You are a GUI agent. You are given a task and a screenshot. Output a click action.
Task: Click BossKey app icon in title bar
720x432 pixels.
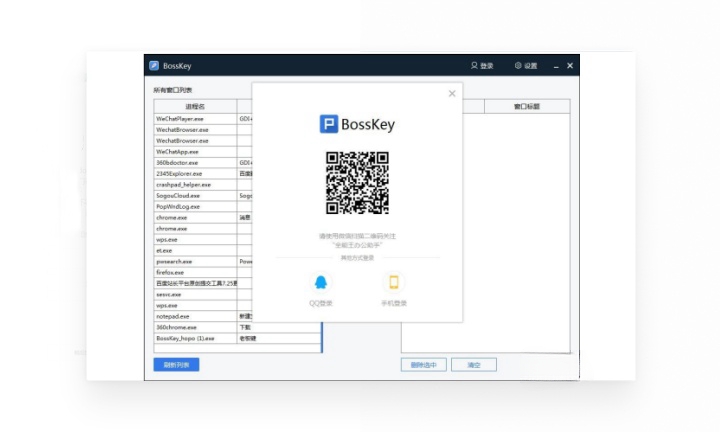click(154, 66)
